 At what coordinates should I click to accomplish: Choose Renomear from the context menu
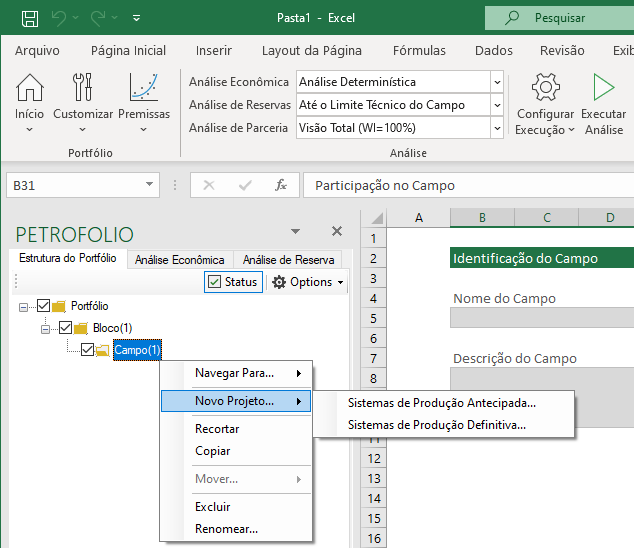tap(226, 529)
